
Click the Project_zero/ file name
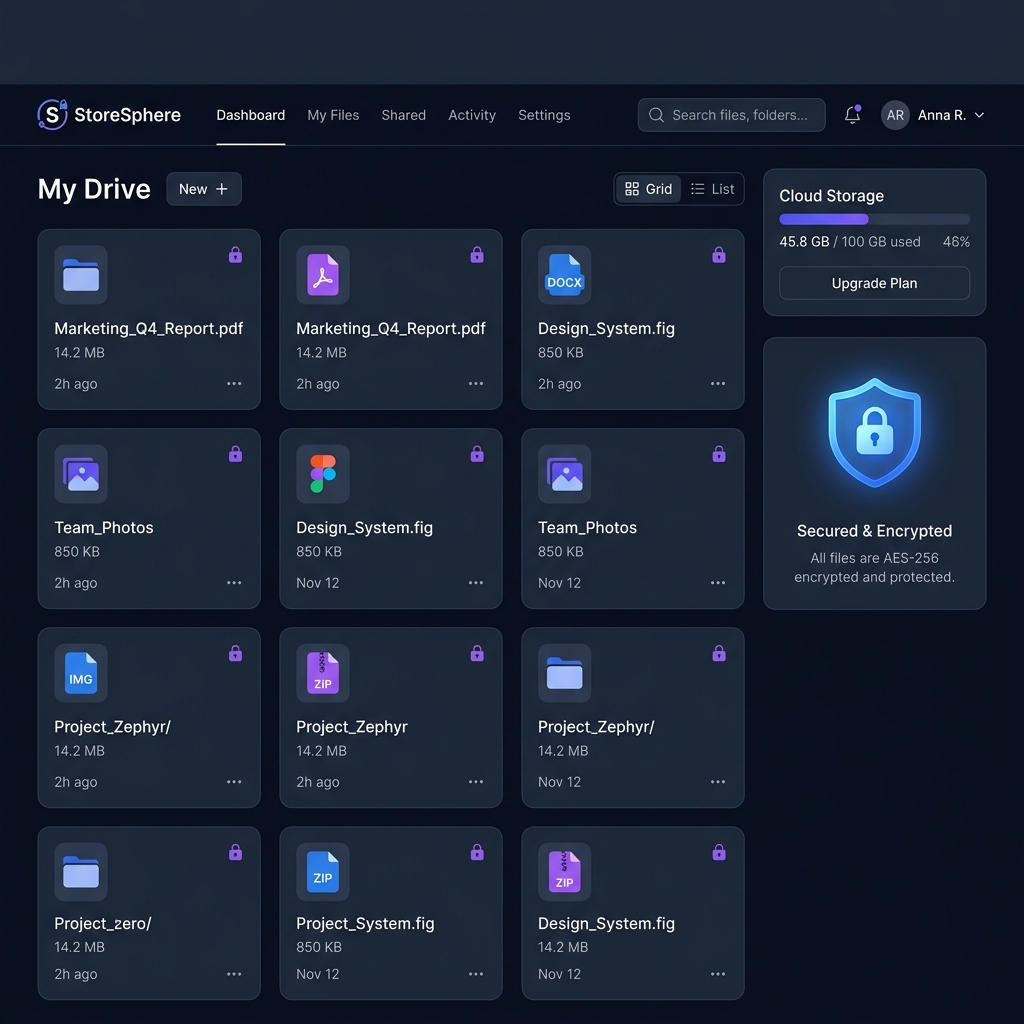point(103,923)
